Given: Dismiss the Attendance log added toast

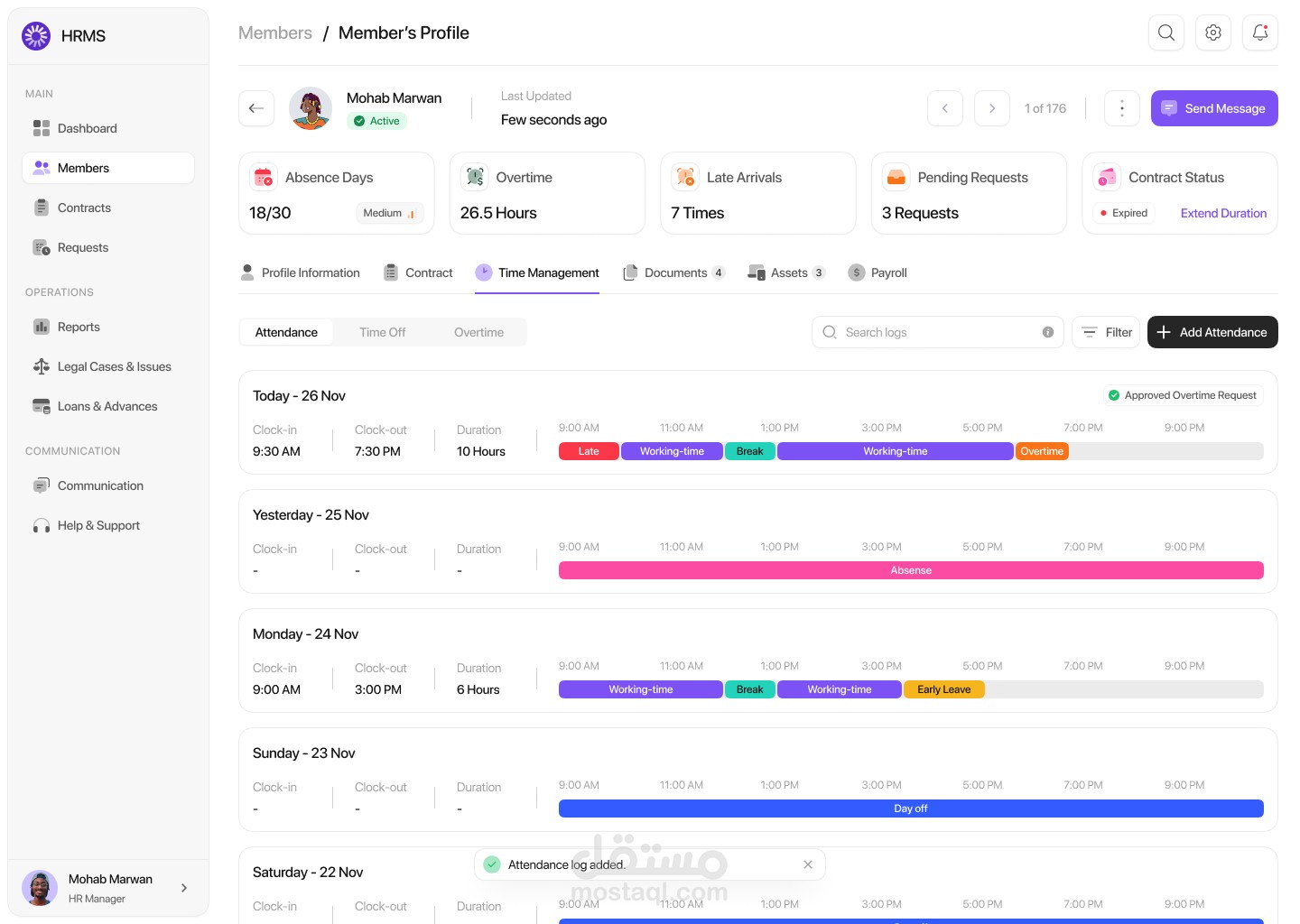Looking at the screenshot, I should pyautogui.click(x=808, y=864).
